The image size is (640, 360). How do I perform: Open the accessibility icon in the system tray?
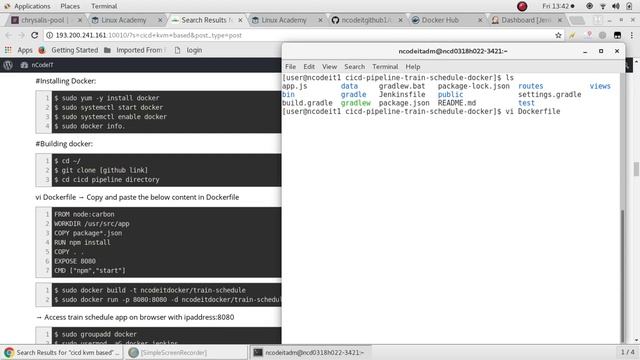pos(589,6)
